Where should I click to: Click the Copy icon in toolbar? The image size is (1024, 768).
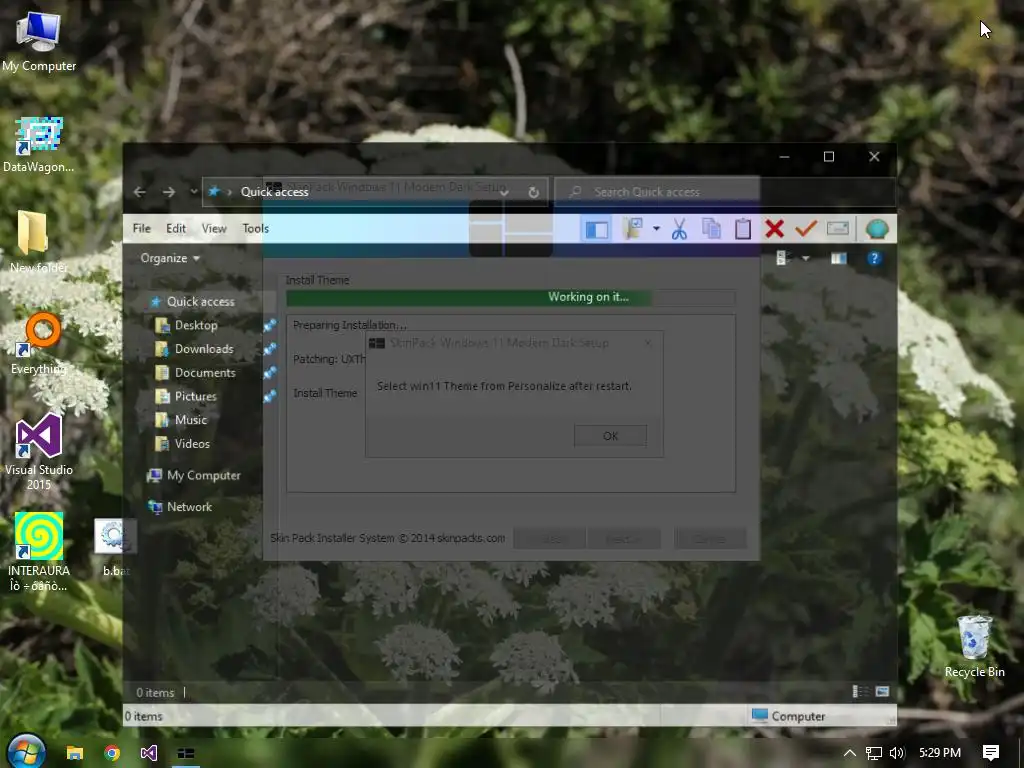tap(711, 229)
